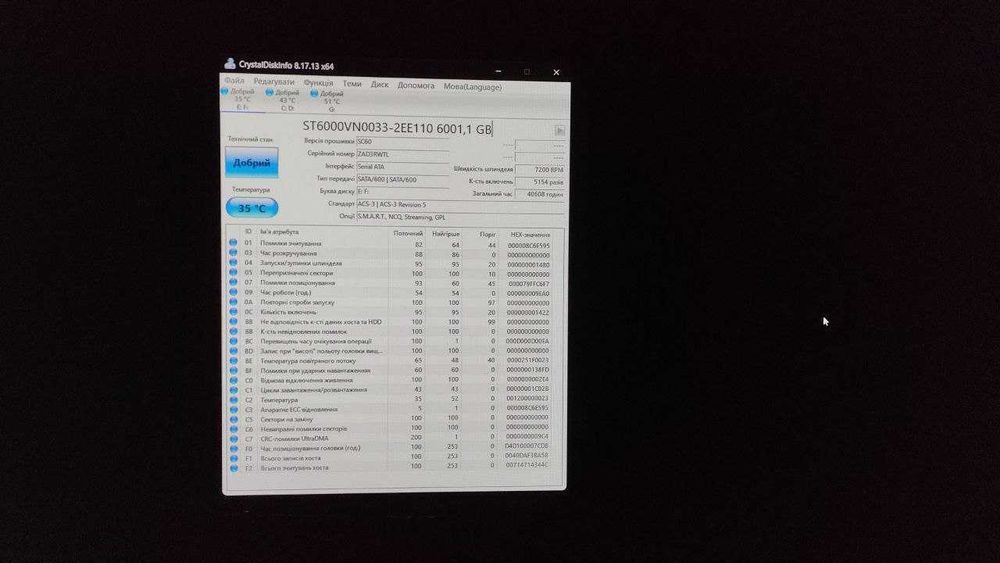This screenshot has width=1000, height=563.
Task: Click status icon of attribute 05
Action: click(x=233, y=272)
